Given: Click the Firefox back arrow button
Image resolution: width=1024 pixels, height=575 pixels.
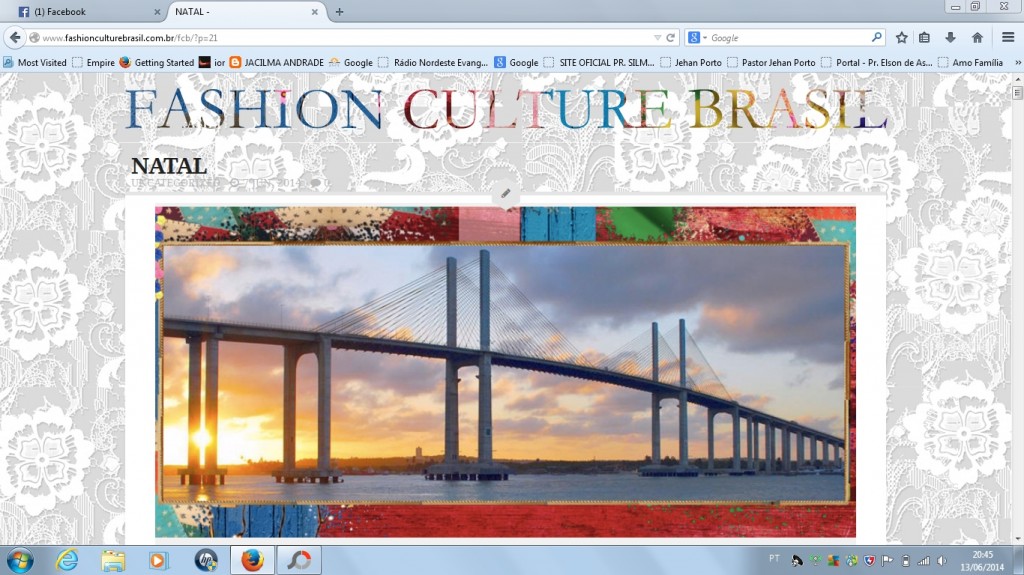Looking at the screenshot, I should [14, 37].
